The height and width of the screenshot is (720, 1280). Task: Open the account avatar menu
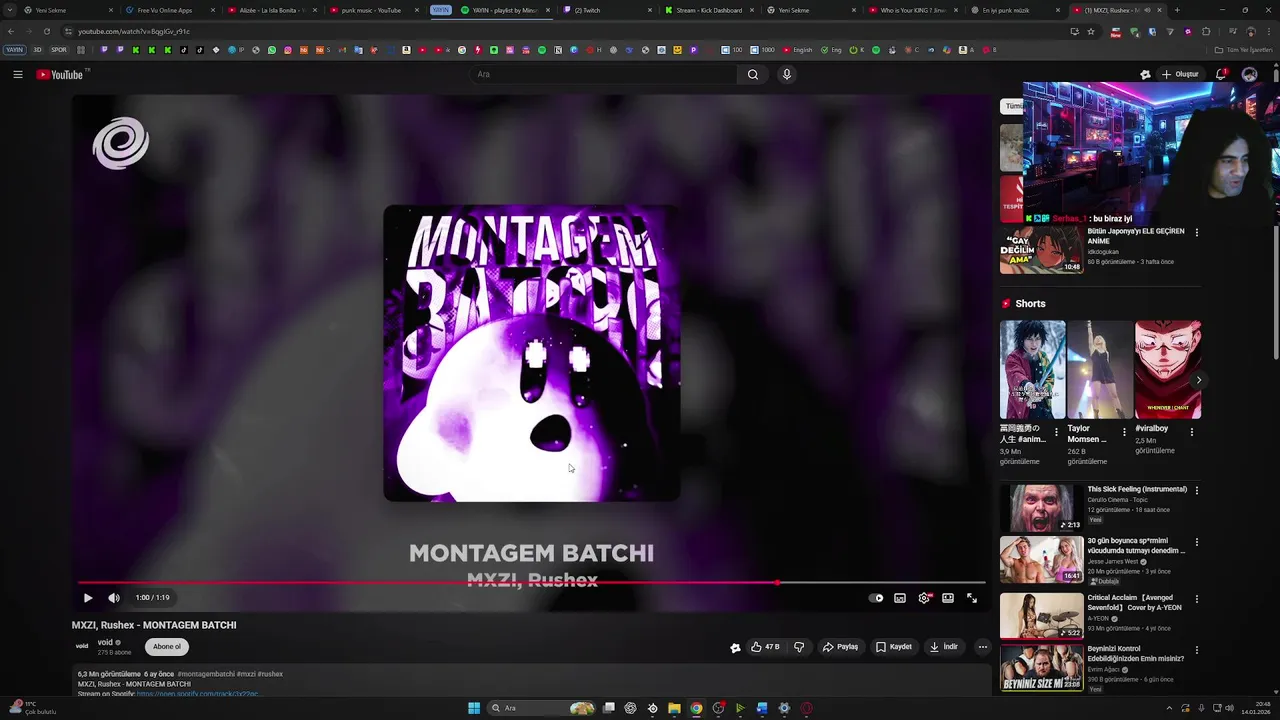1249,74
